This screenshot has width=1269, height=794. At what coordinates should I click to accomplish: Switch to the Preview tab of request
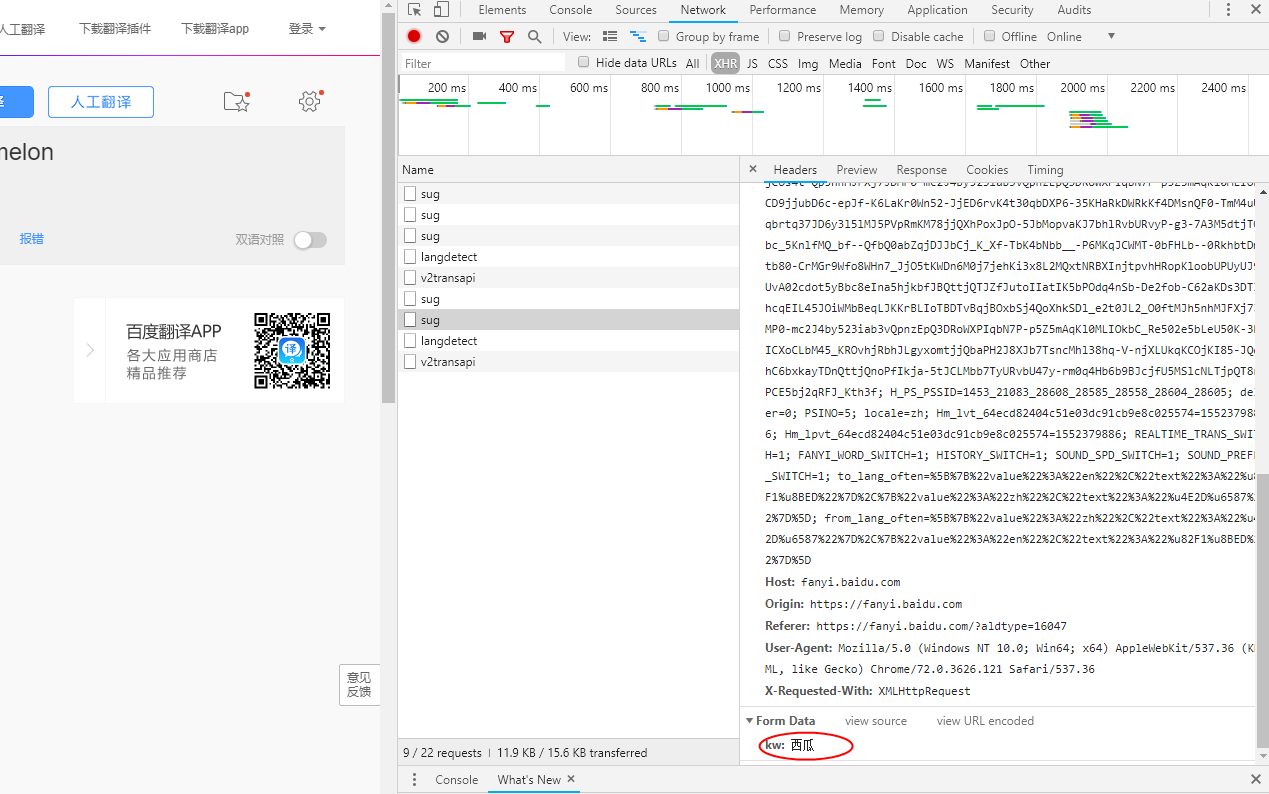pyautogui.click(x=857, y=170)
